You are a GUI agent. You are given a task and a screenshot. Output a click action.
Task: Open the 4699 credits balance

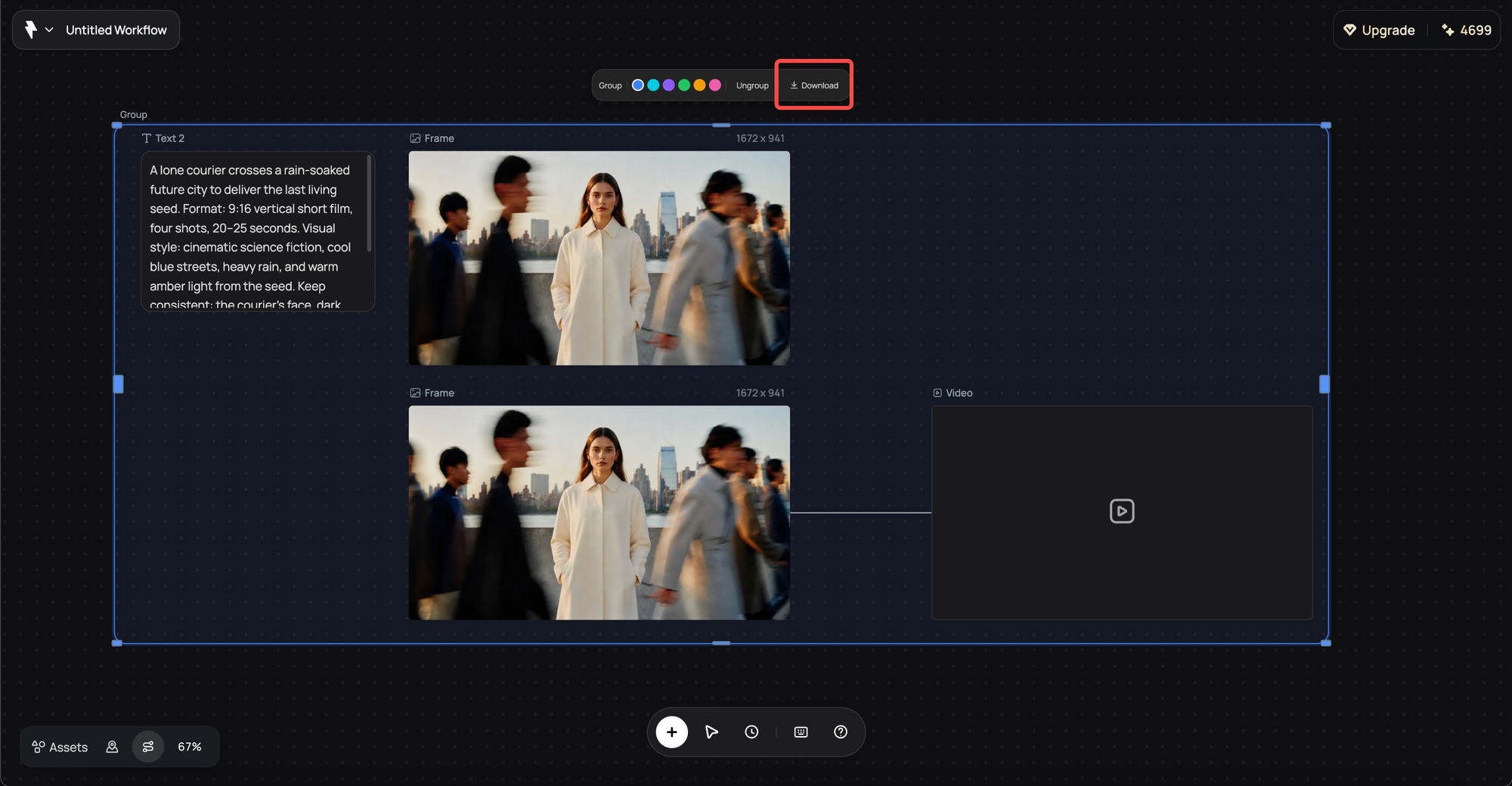pos(1467,30)
